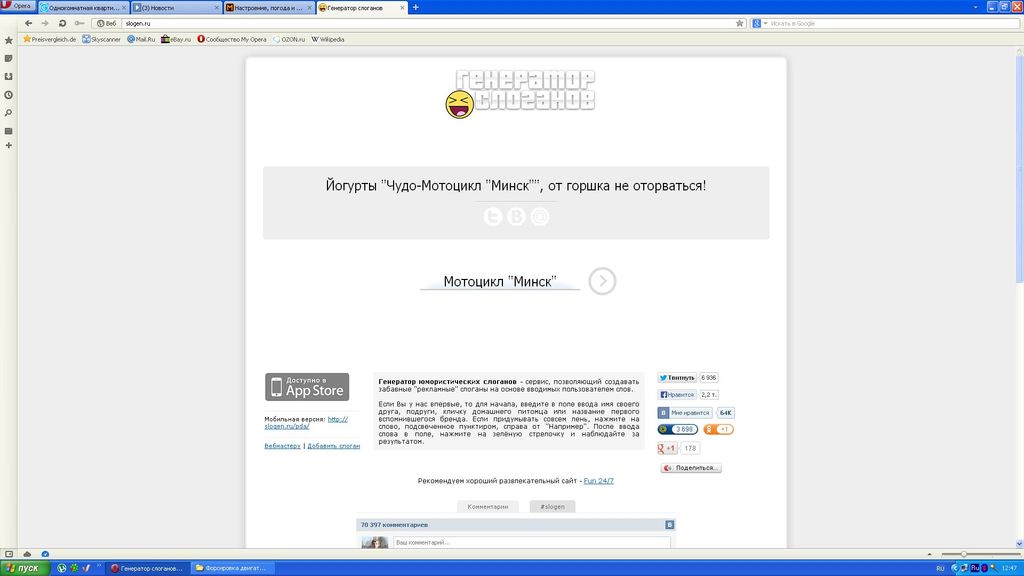
Task: Click the 'Мотоцикл "Минск"' input field
Action: (500, 281)
